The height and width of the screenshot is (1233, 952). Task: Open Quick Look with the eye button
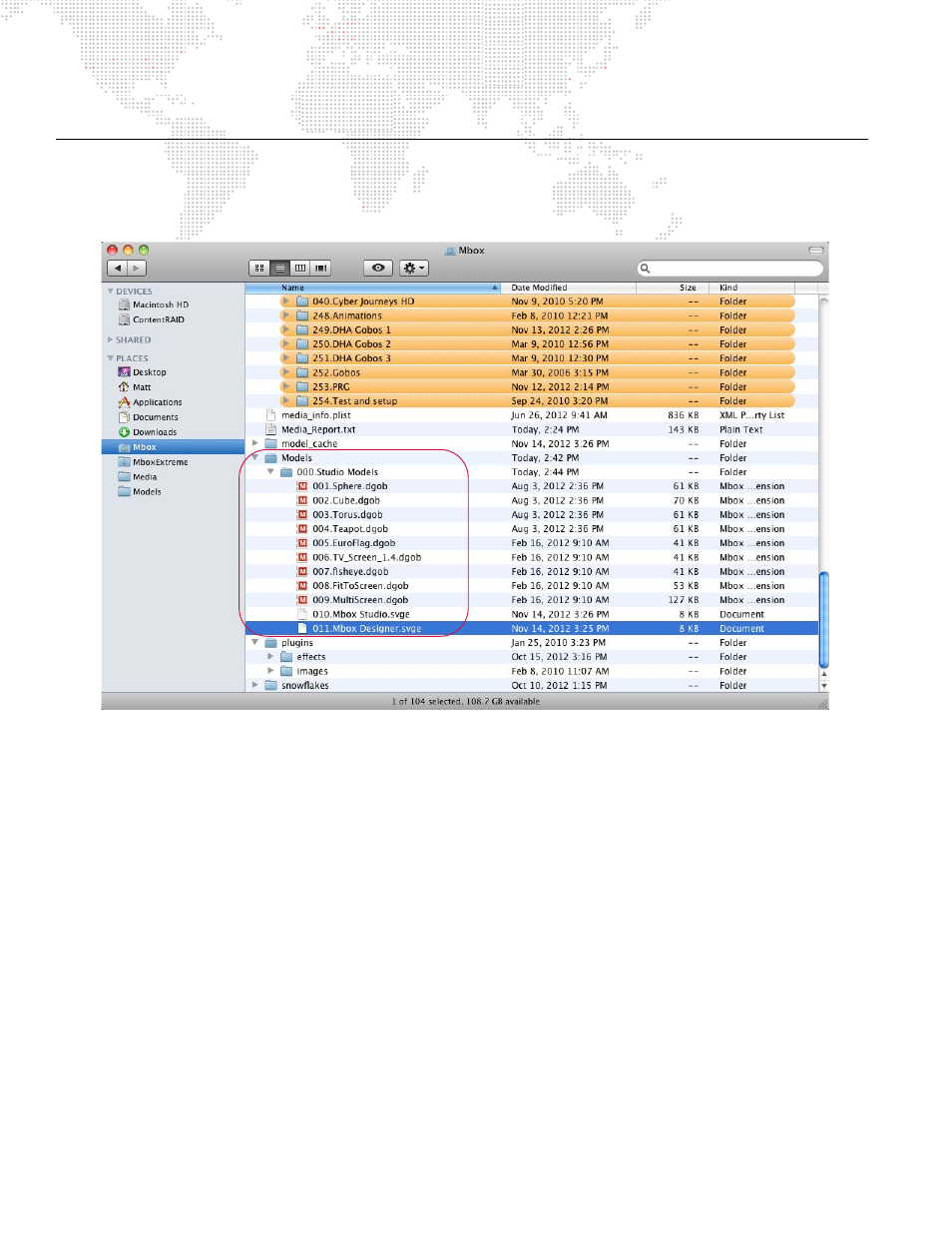tap(378, 268)
